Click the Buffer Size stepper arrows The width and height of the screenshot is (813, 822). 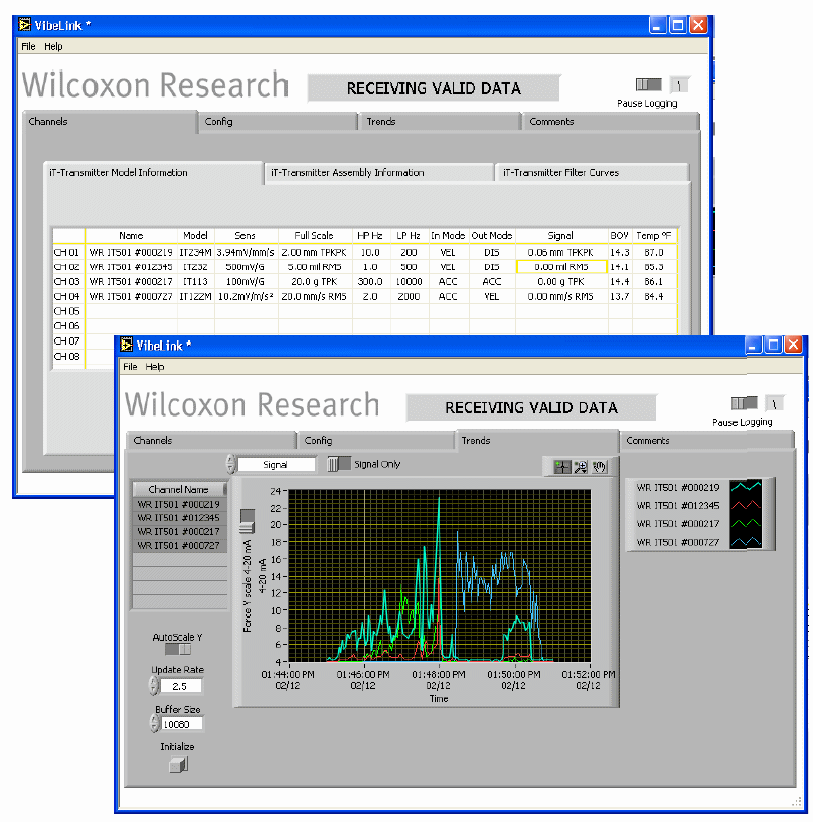coord(153,723)
